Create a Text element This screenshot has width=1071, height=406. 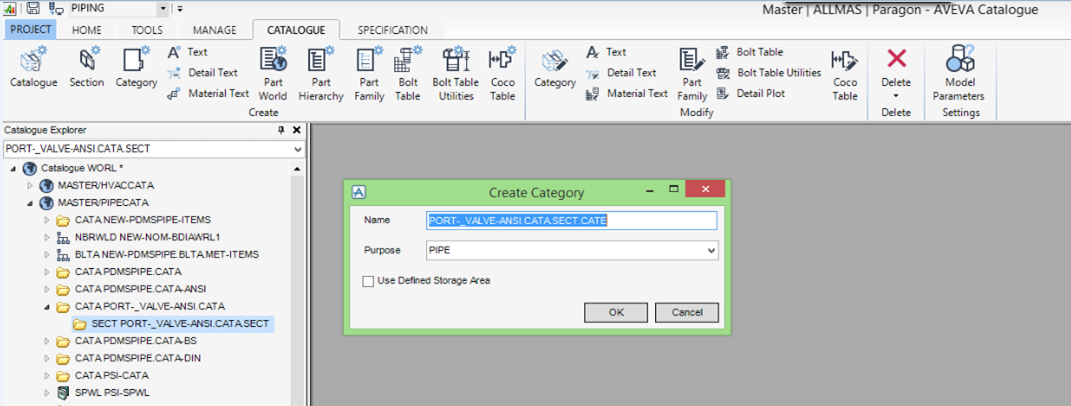pyautogui.click(x=188, y=52)
